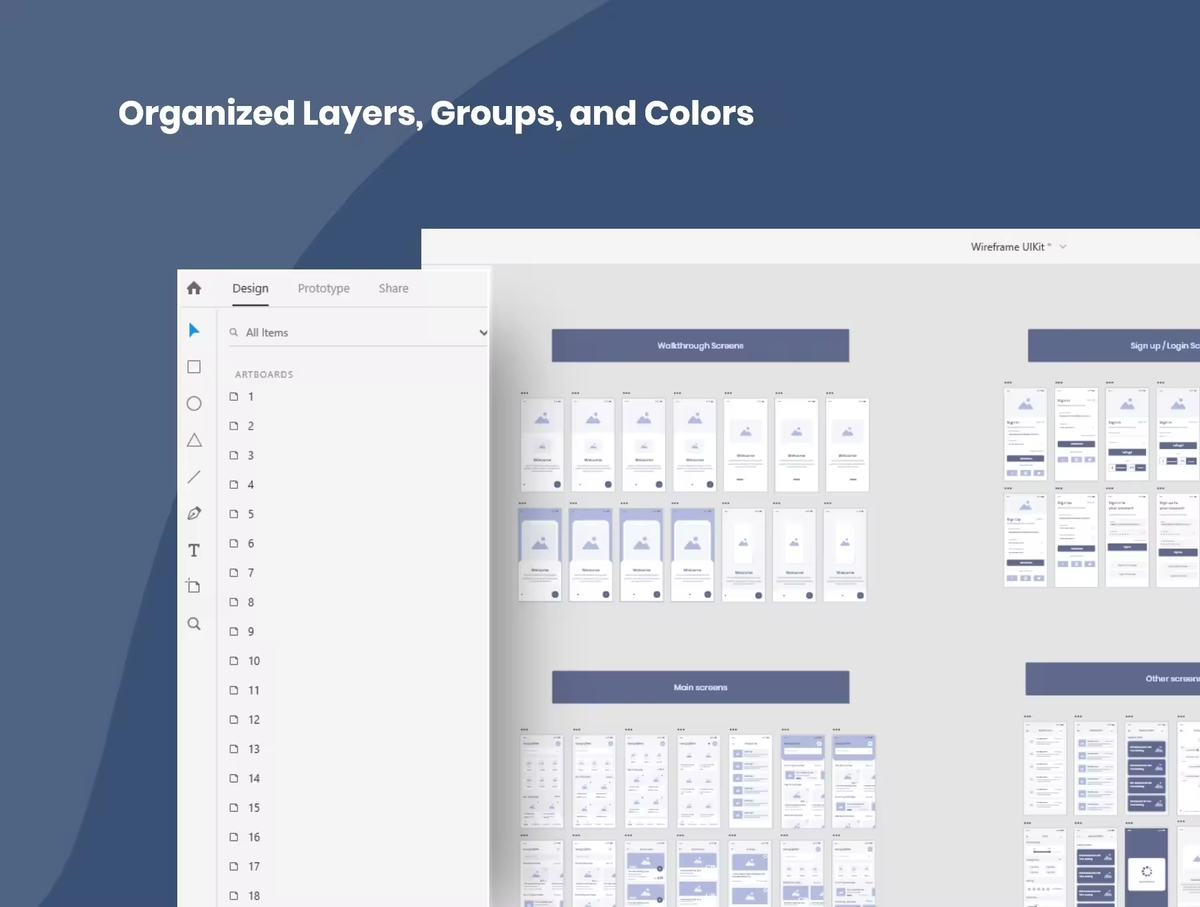
Task: Click the Walkthrough Screens header banner
Action: point(700,346)
